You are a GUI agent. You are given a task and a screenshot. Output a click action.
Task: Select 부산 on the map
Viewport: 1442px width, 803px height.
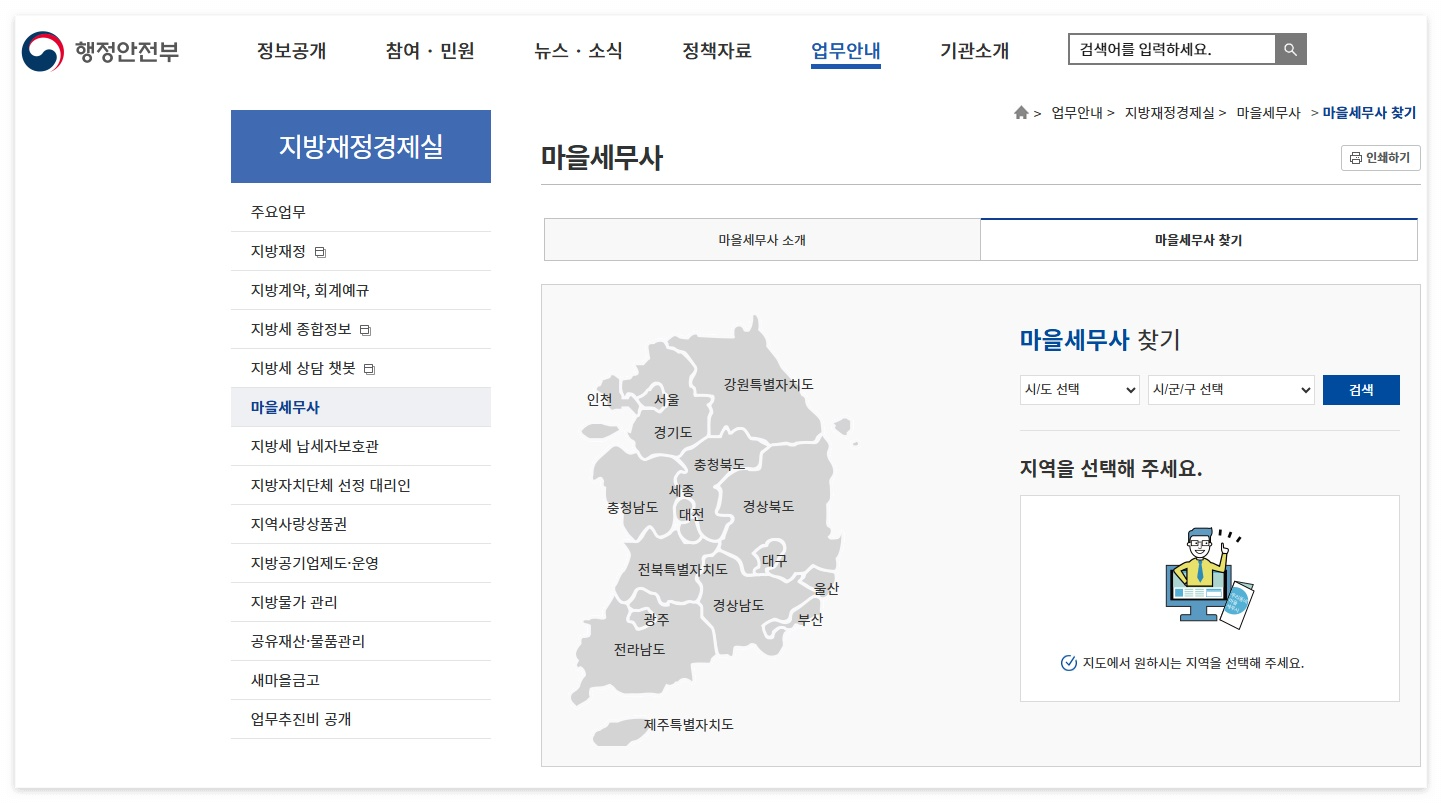(x=810, y=620)
